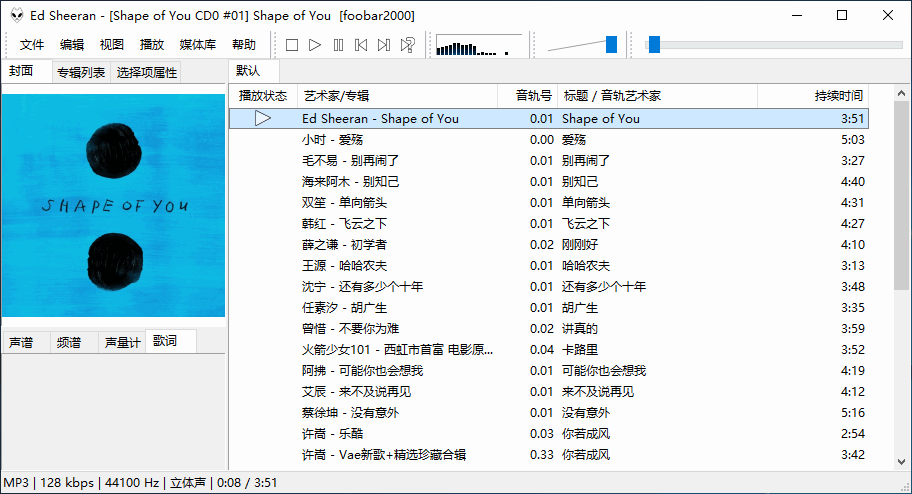Click the volume slider handle
Image resolution: width=912 pixels, height=494 pixels.
coord(611,45)
